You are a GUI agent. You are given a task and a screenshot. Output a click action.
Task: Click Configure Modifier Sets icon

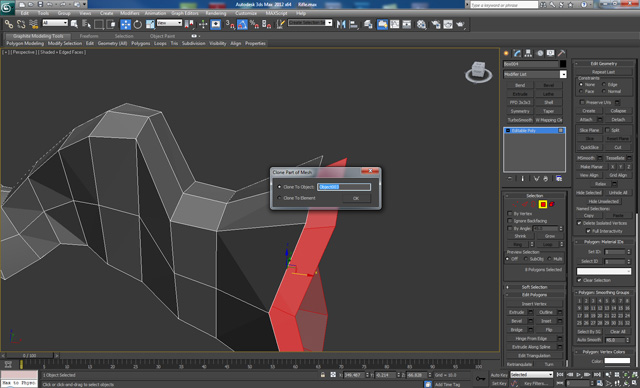point(559,179)
